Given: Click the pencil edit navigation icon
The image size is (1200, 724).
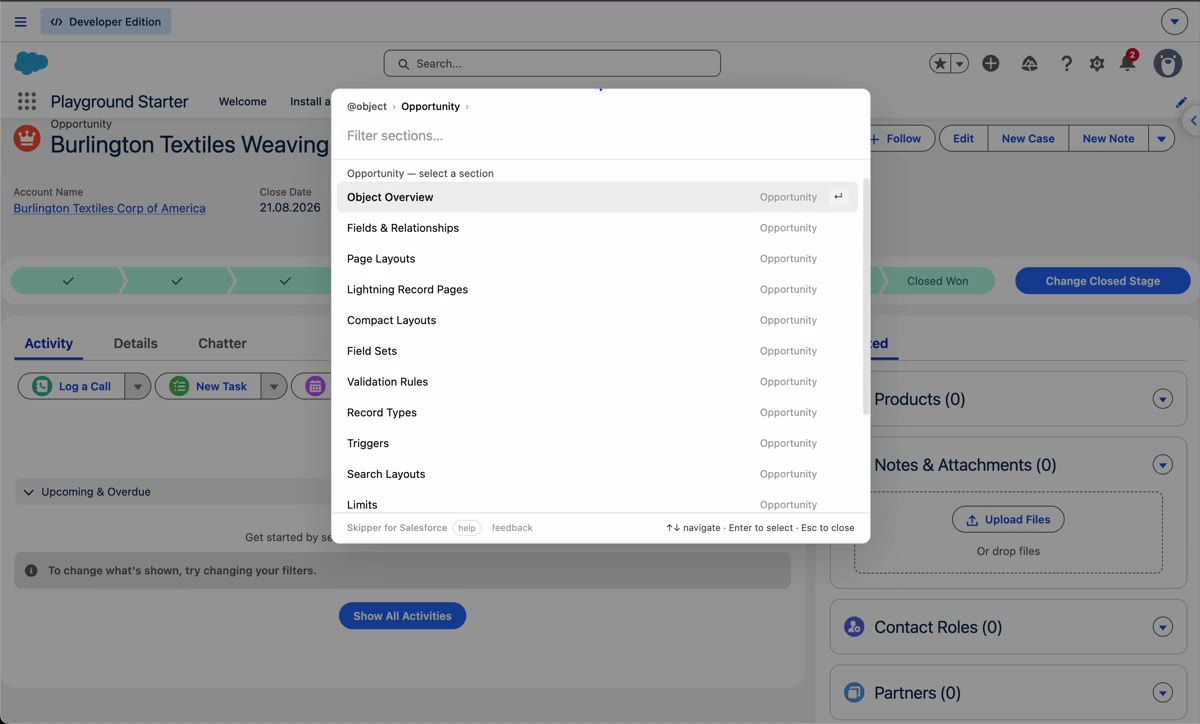Looking at the screenshot, I should [1181, 102].
